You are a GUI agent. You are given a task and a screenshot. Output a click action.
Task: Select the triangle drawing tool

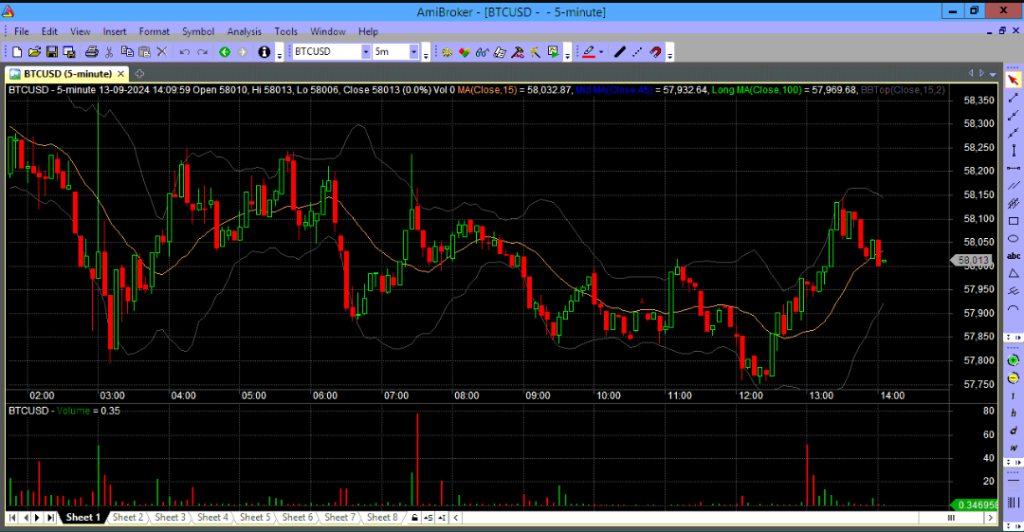[x=1013, y=274]
